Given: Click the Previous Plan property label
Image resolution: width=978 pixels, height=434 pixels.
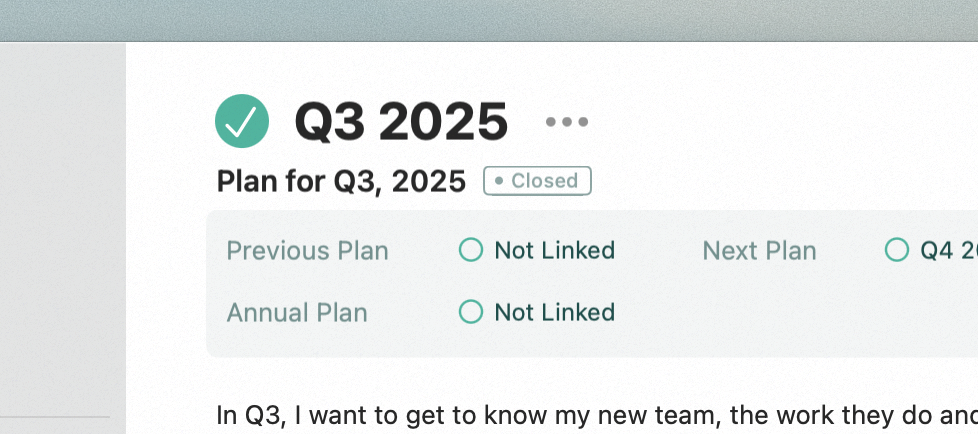Looking at the screenshot, I should coord(307,251).
